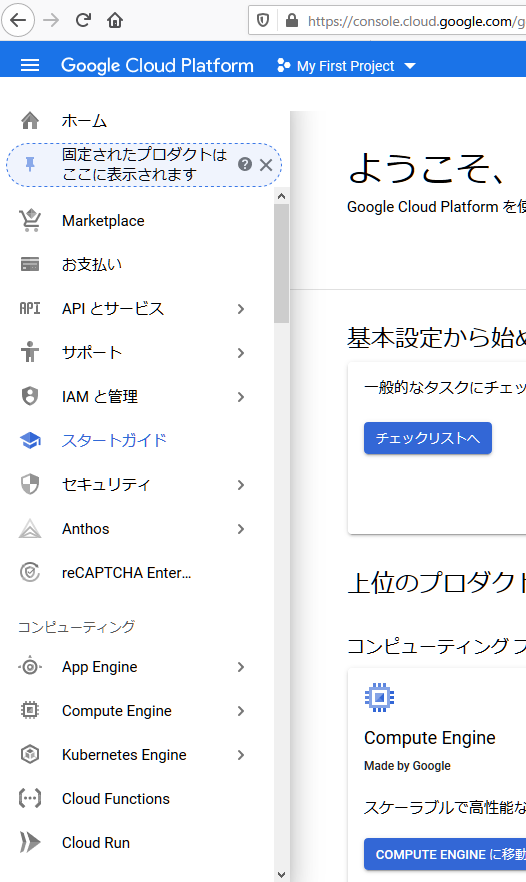Click the IAM と管理 shield icon
526x882 pixels.
30,396
